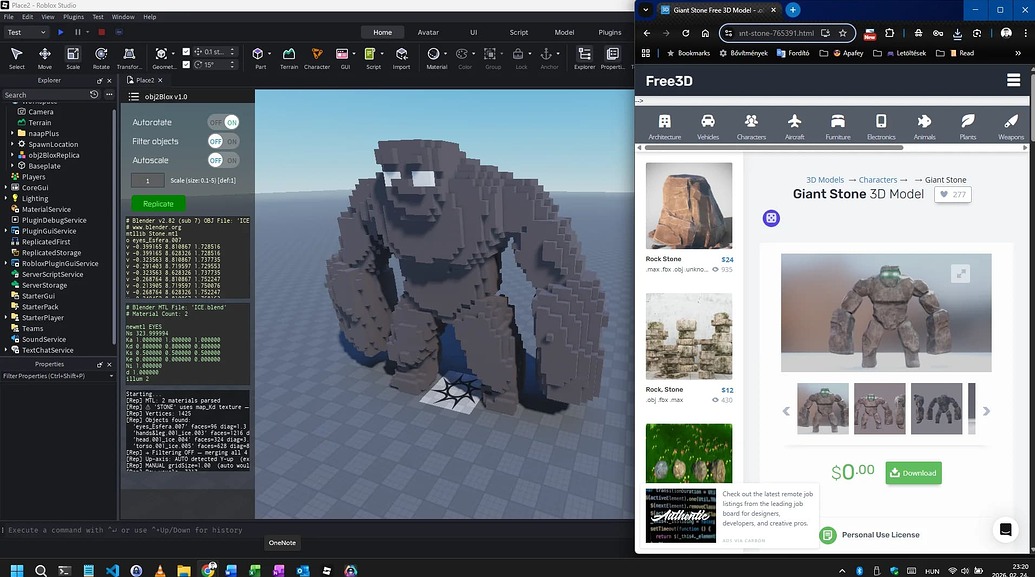Uncheck the rotate snap 15° checkbox

(186, 65)
